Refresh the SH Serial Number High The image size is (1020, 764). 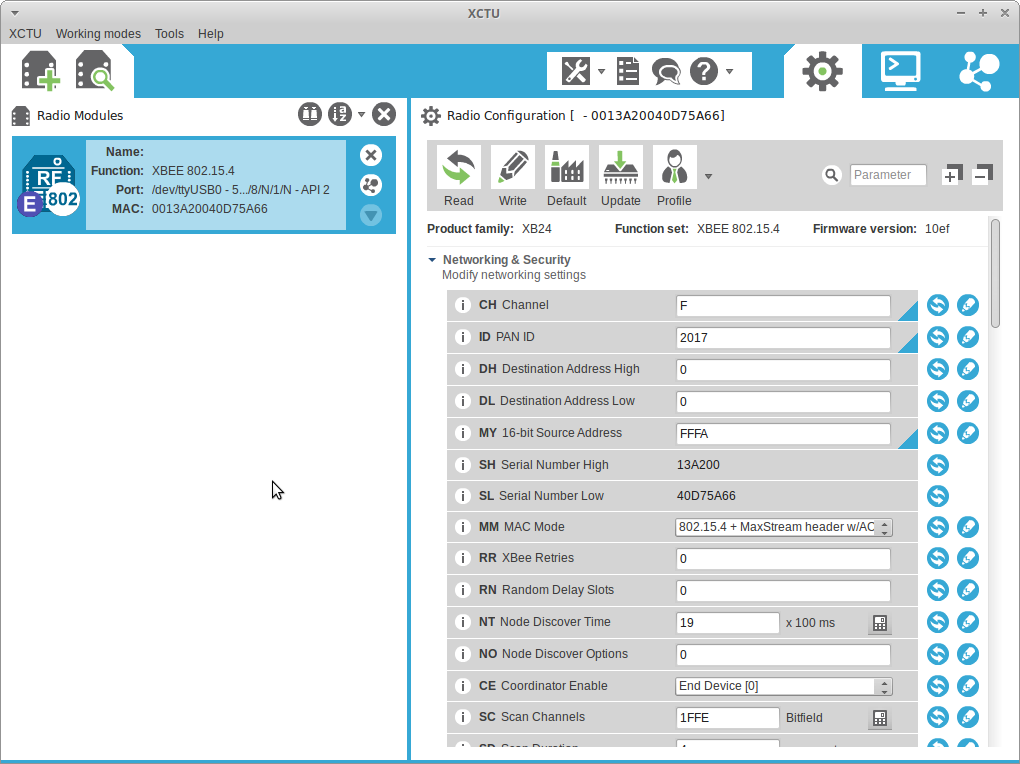937,465
